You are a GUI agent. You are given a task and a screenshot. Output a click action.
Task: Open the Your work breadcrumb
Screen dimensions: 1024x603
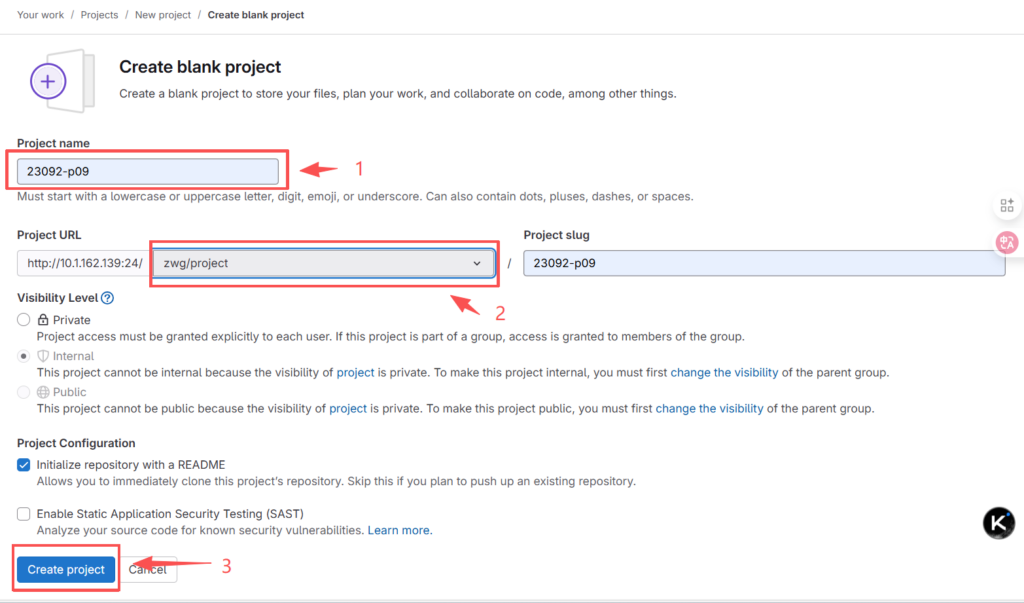[x=41, y=15]
